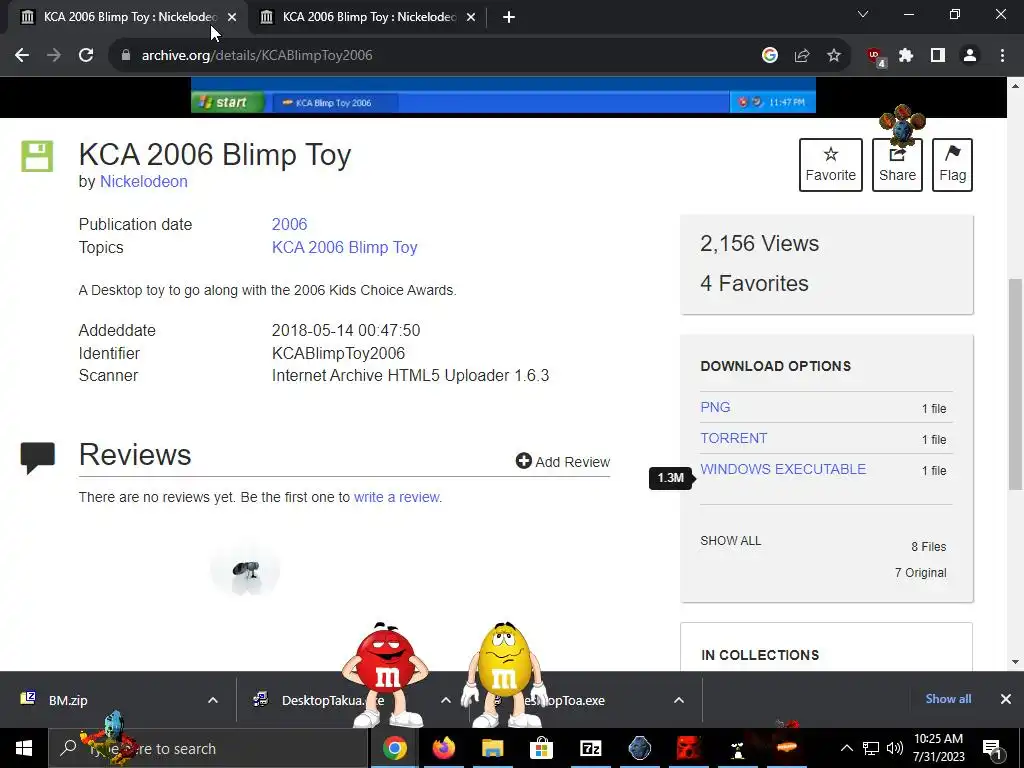
Task: Click SHOW ALL download files
Action: [731, 541]
